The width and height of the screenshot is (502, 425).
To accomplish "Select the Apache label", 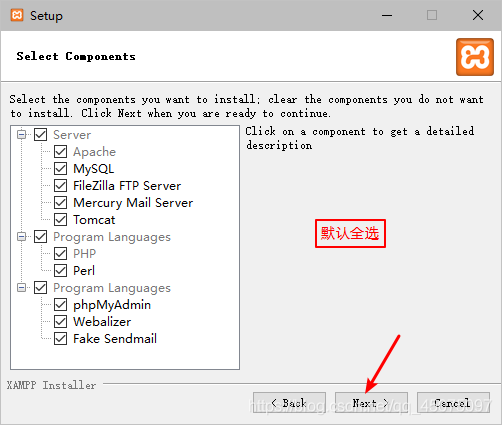I will [94, 152].
